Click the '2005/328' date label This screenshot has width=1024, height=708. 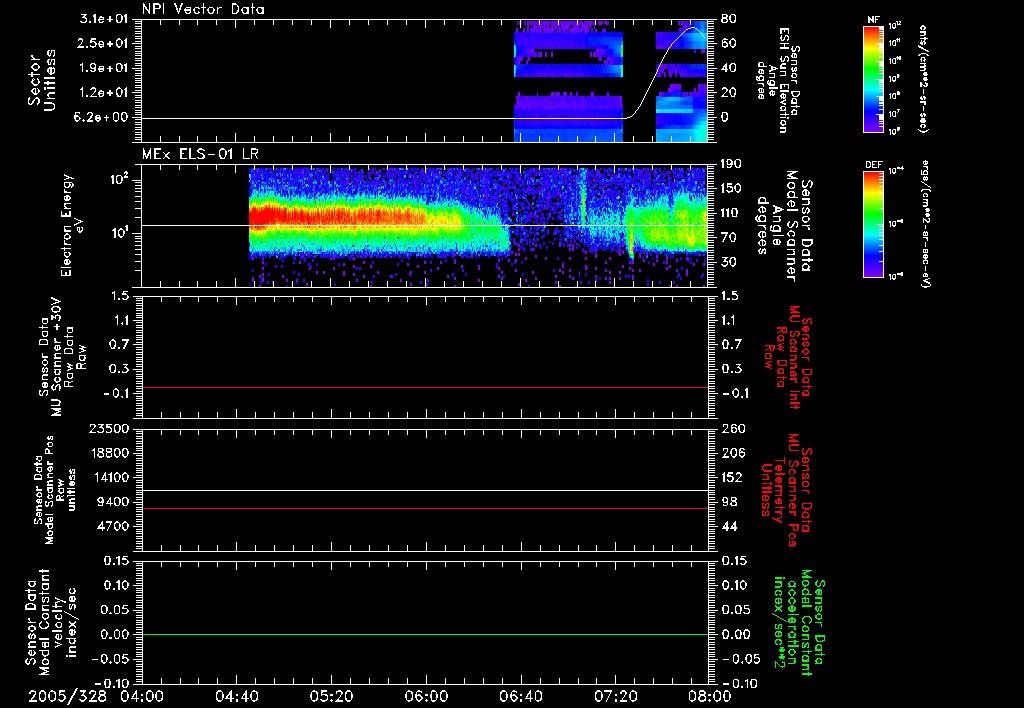click(67, 696)
